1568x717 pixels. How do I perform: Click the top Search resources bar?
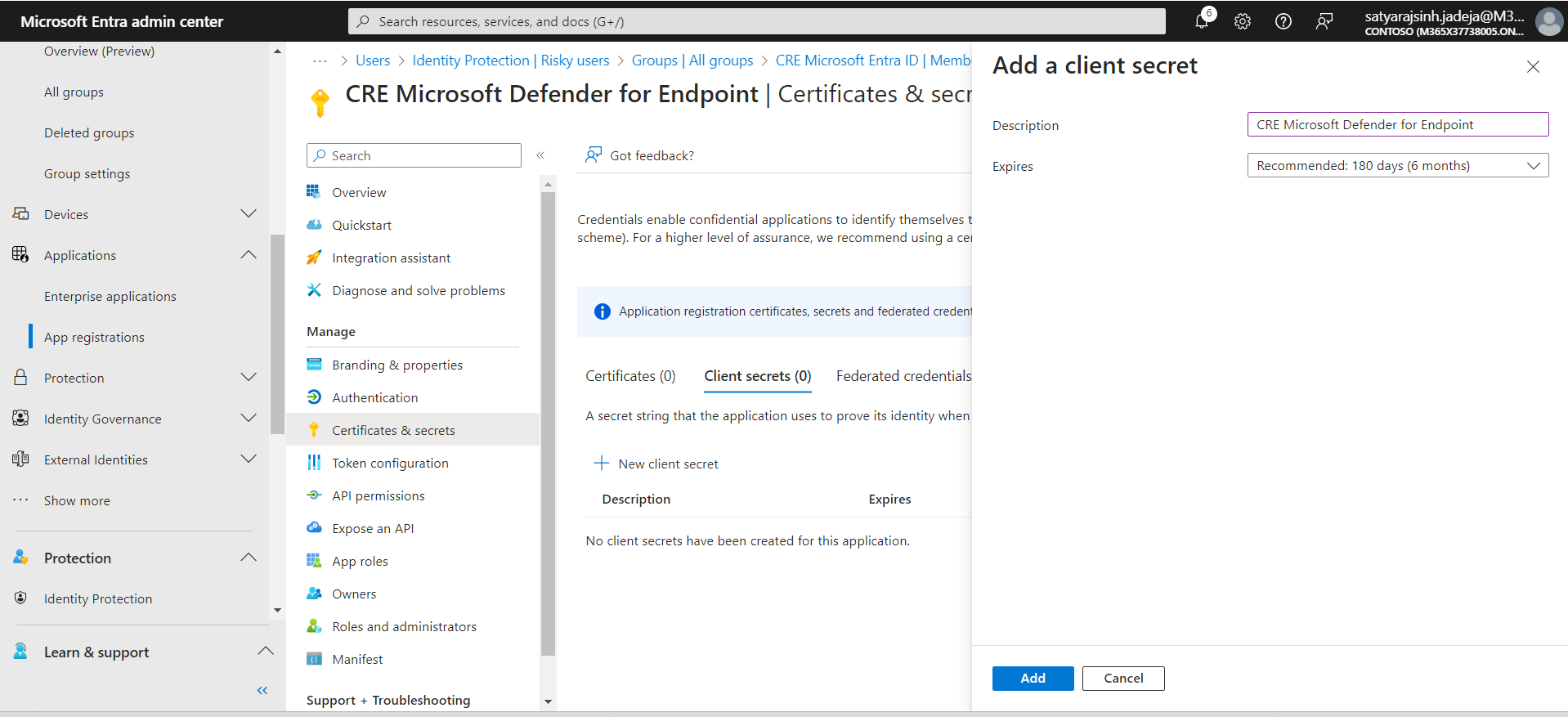pos(757,21)
